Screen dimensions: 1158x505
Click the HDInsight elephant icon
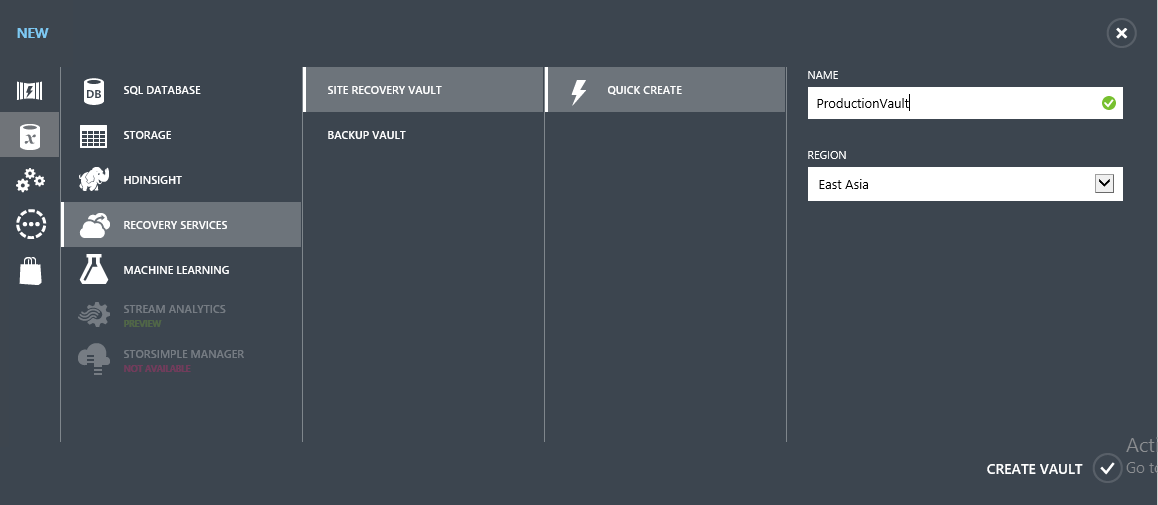(x=94, y=180)
